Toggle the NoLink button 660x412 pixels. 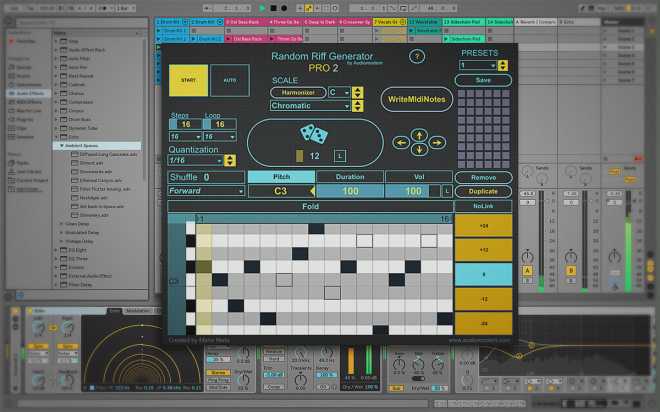point(483,206)
